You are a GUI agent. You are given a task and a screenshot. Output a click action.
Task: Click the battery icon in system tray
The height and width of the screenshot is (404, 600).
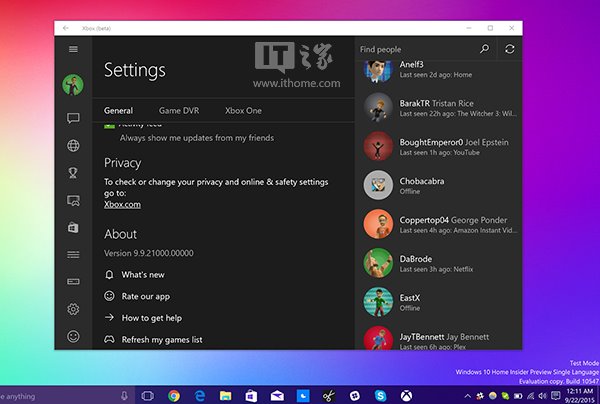pos(518,396)
